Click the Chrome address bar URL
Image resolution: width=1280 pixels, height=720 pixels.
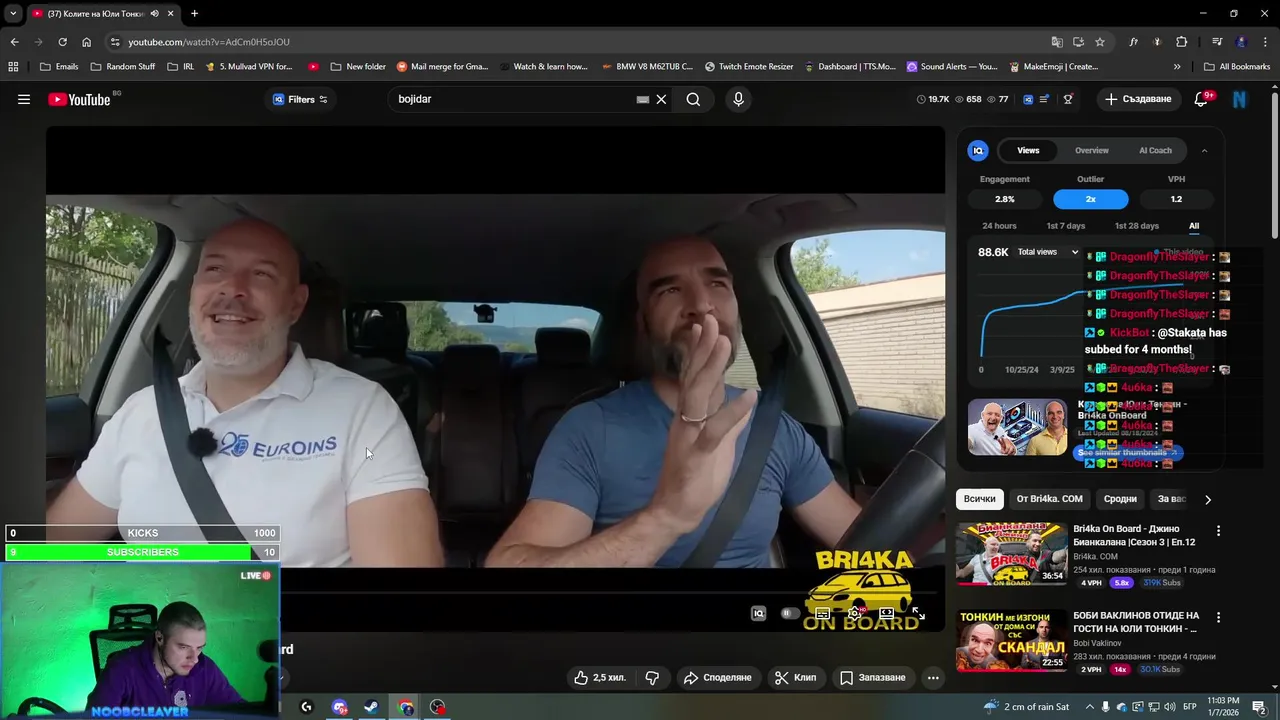click(209, 42)
